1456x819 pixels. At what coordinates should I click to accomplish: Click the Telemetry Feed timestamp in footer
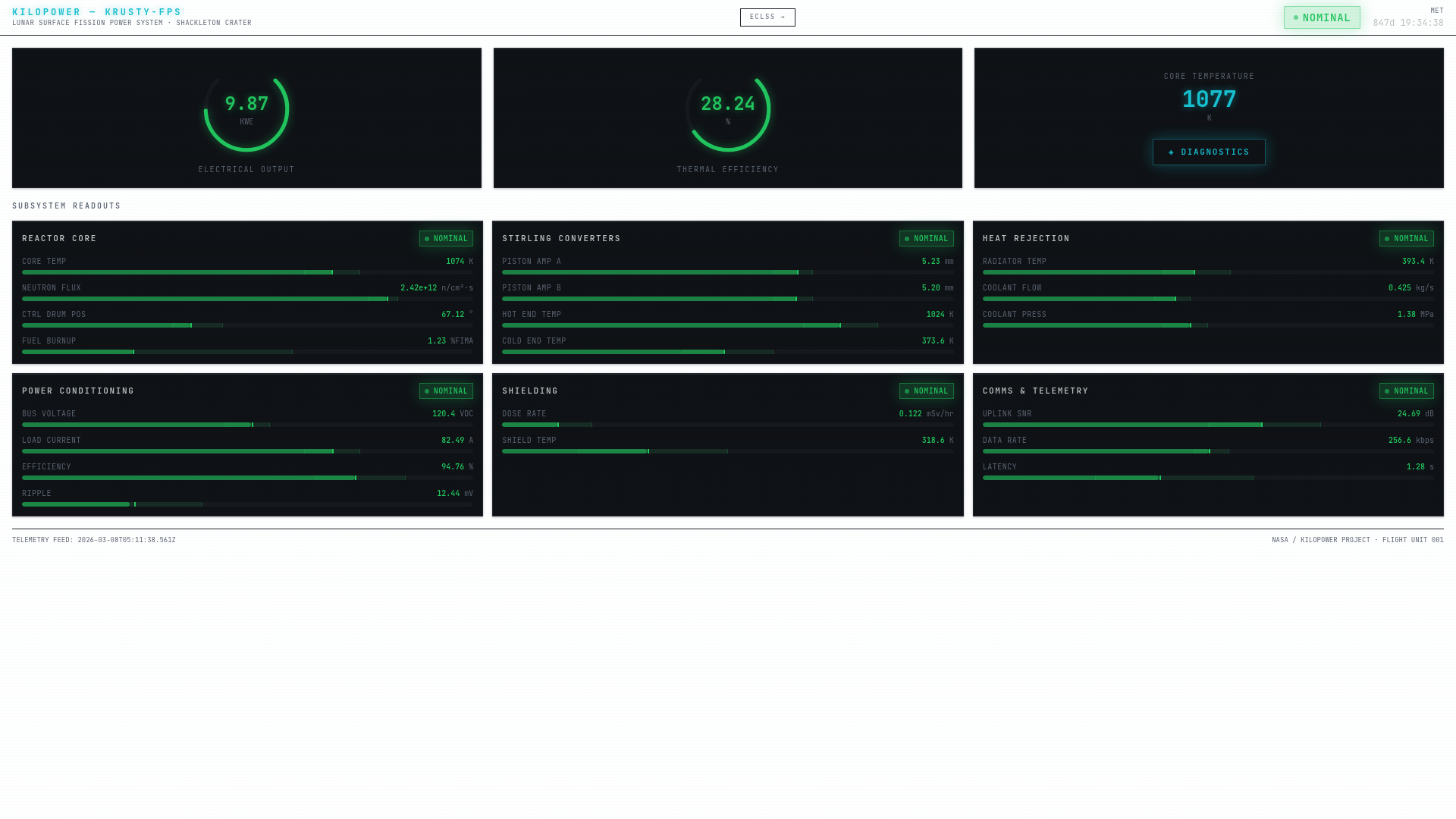[x=94, y=541]
